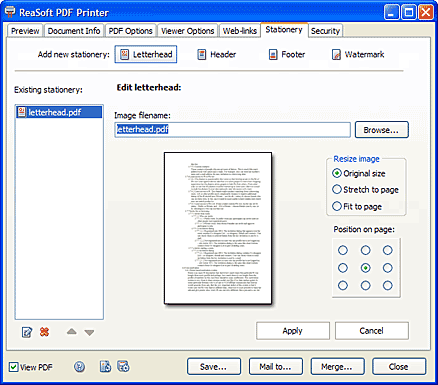Apply the letterhead changes
This screenshot has height=385, width=438.
(x=293, y=331)
